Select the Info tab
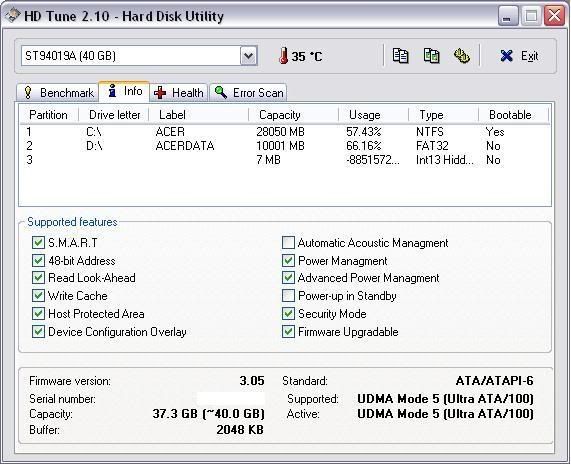This screenshot has width=571, height=466. pyautogui.click(x=124, y=91)
